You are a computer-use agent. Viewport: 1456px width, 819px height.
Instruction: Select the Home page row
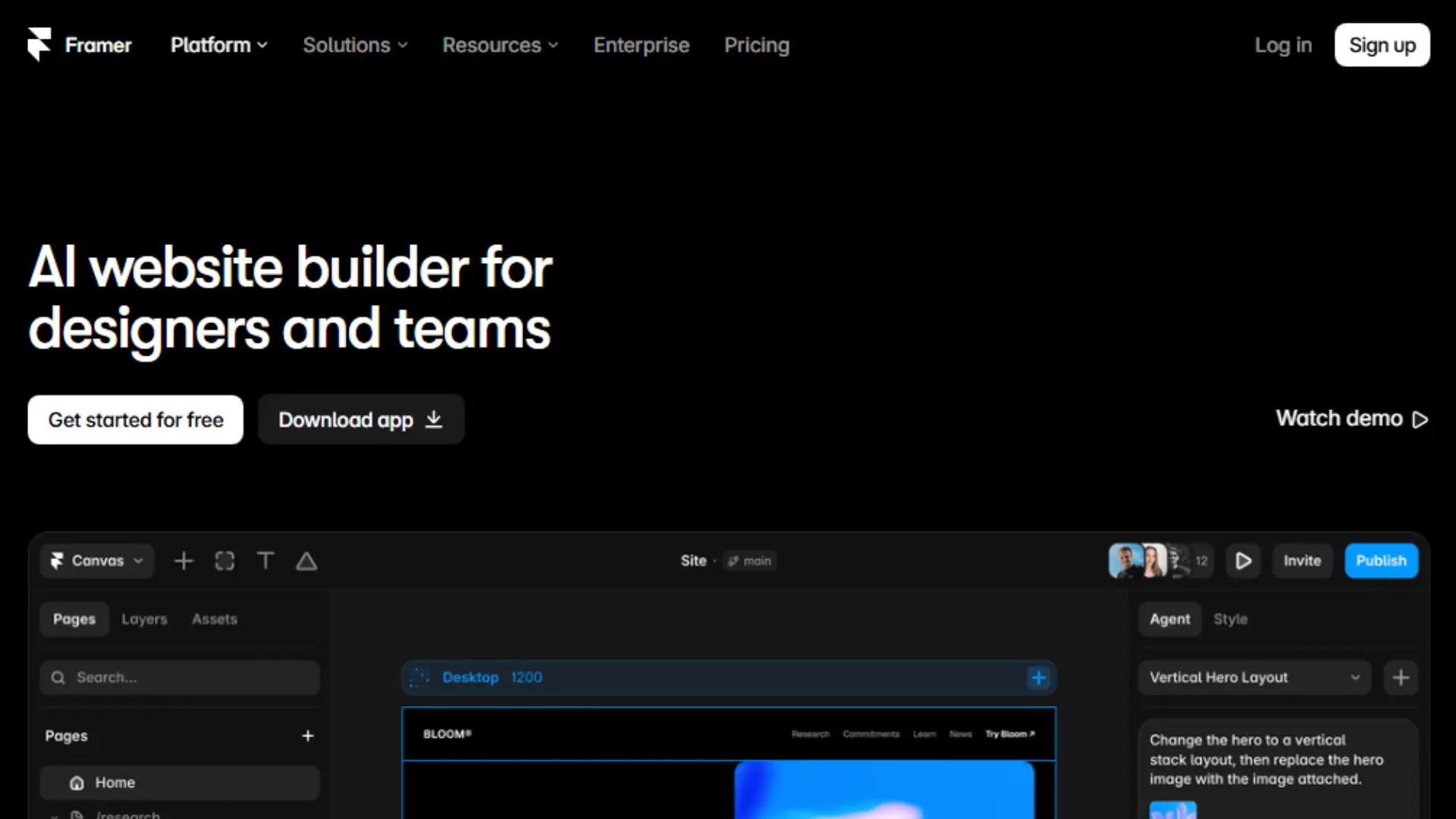(180, 783)
